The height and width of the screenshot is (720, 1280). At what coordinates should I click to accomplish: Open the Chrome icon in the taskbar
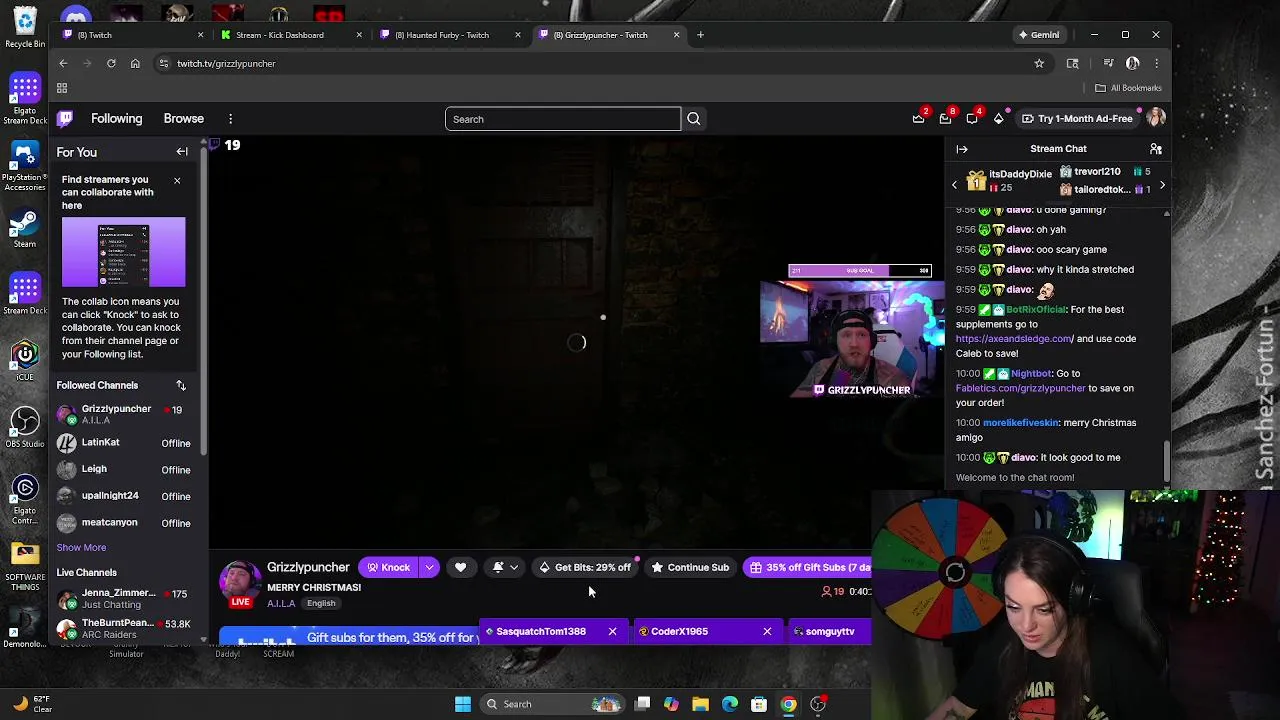789,704
